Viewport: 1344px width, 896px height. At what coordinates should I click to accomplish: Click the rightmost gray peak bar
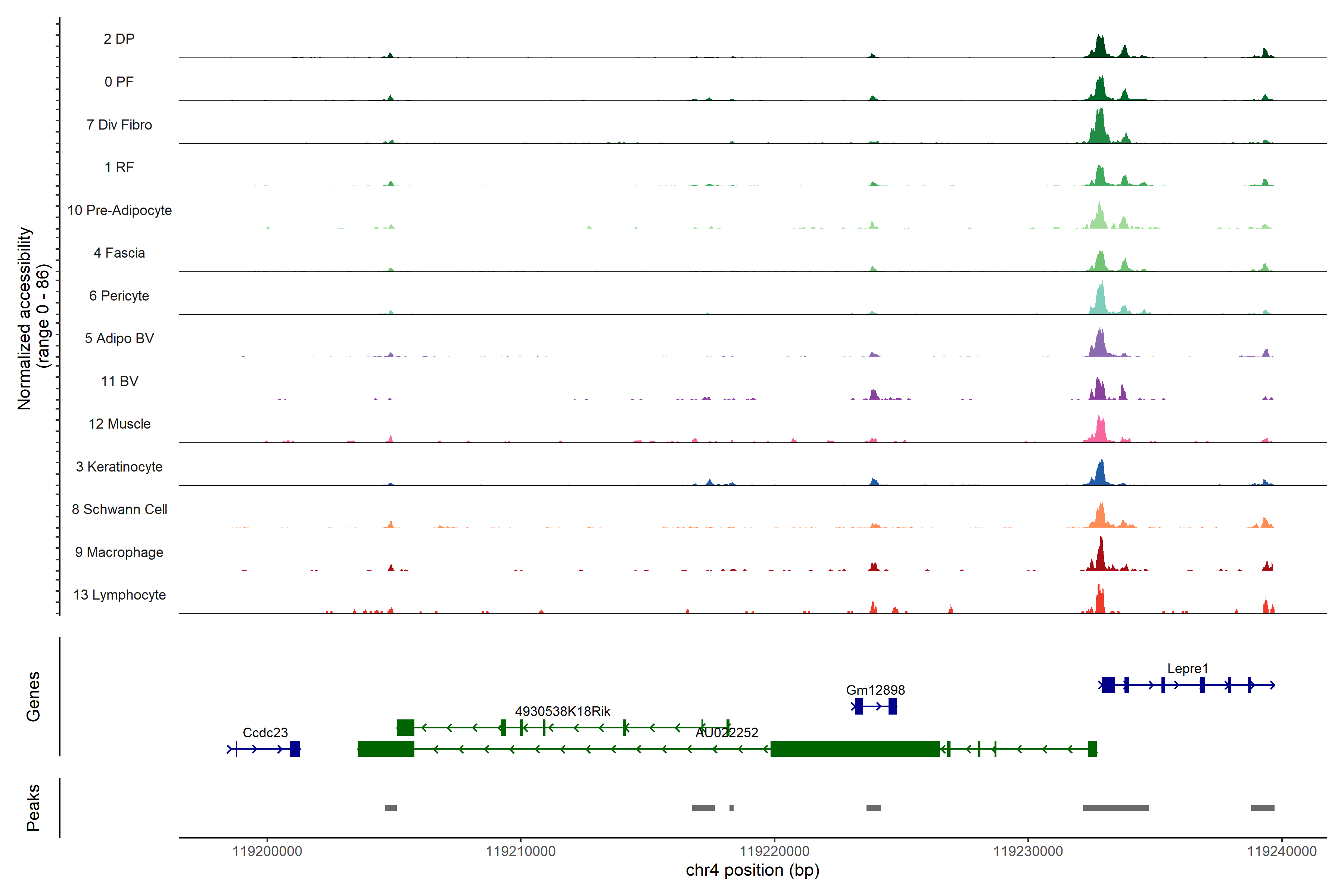pyautogui.click(x=1262, y=808)
